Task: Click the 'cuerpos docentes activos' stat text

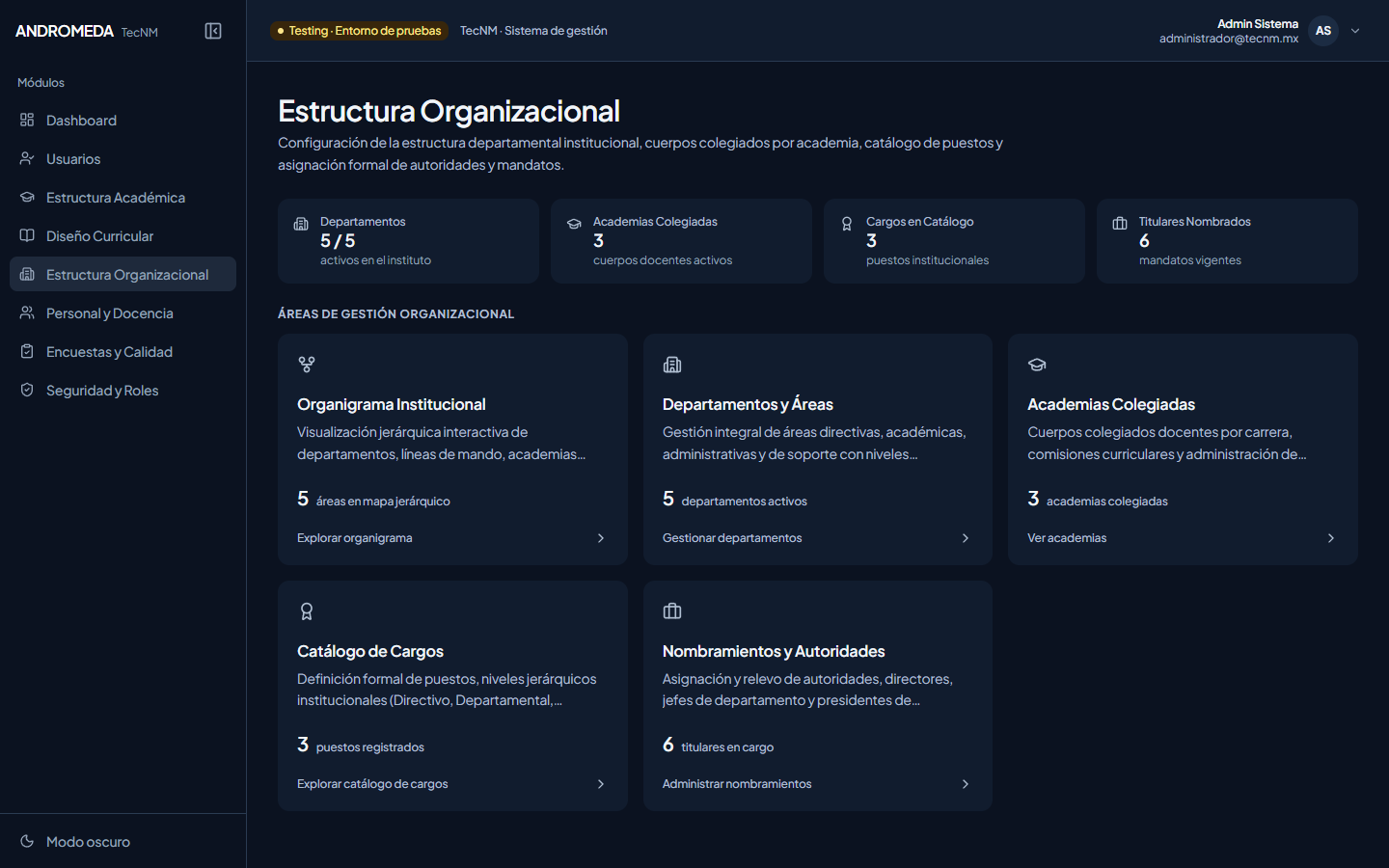Action: click(663, 260)
